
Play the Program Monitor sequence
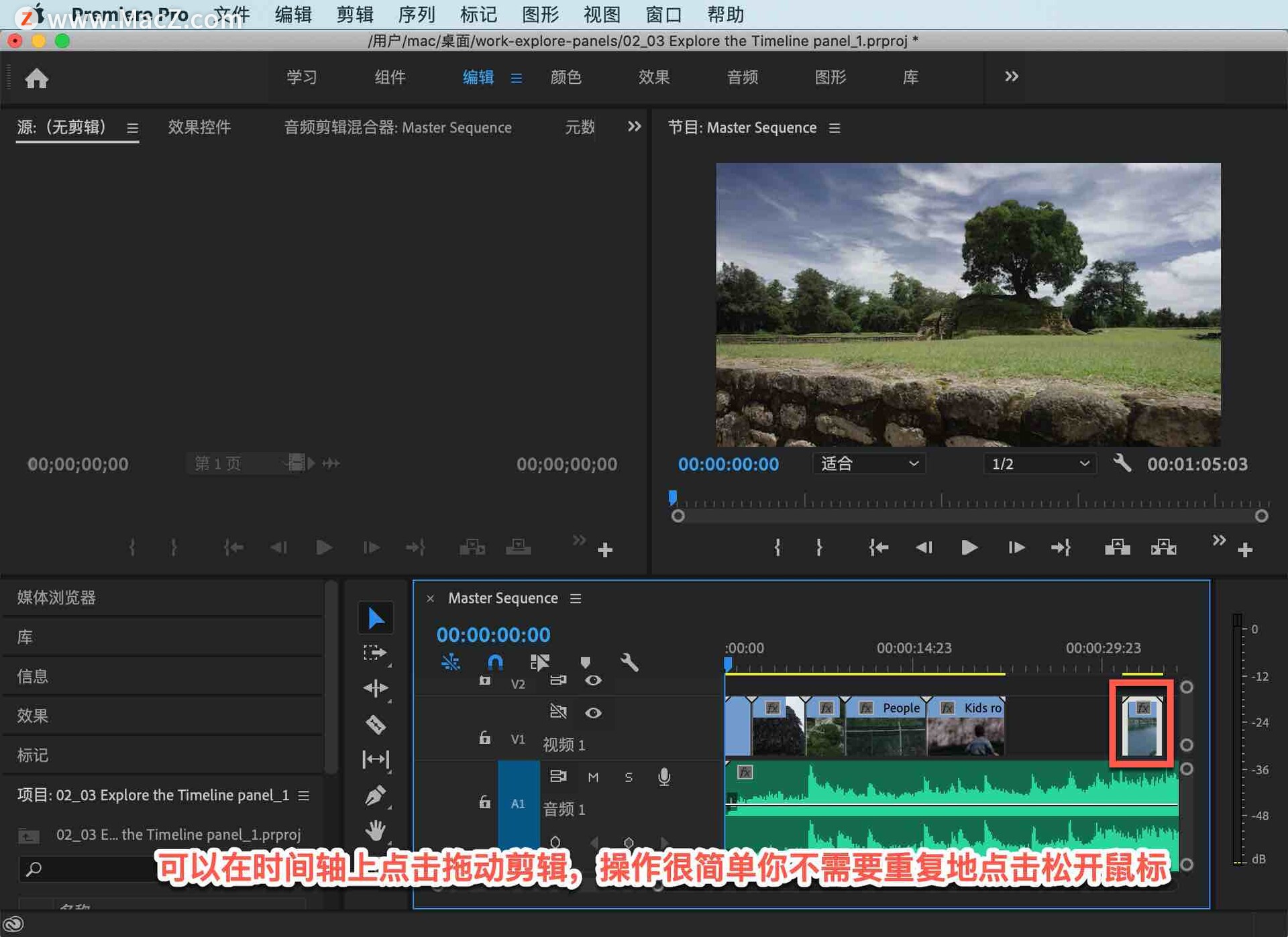click(x=969, y=547)
